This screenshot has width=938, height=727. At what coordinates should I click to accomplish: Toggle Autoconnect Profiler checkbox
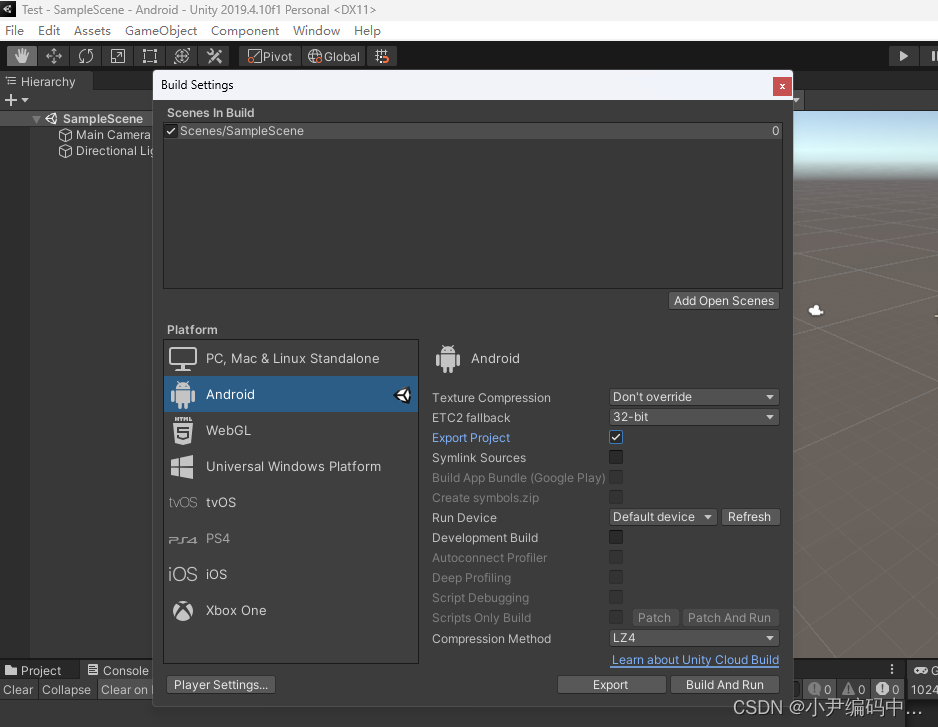tap(616, 558)
